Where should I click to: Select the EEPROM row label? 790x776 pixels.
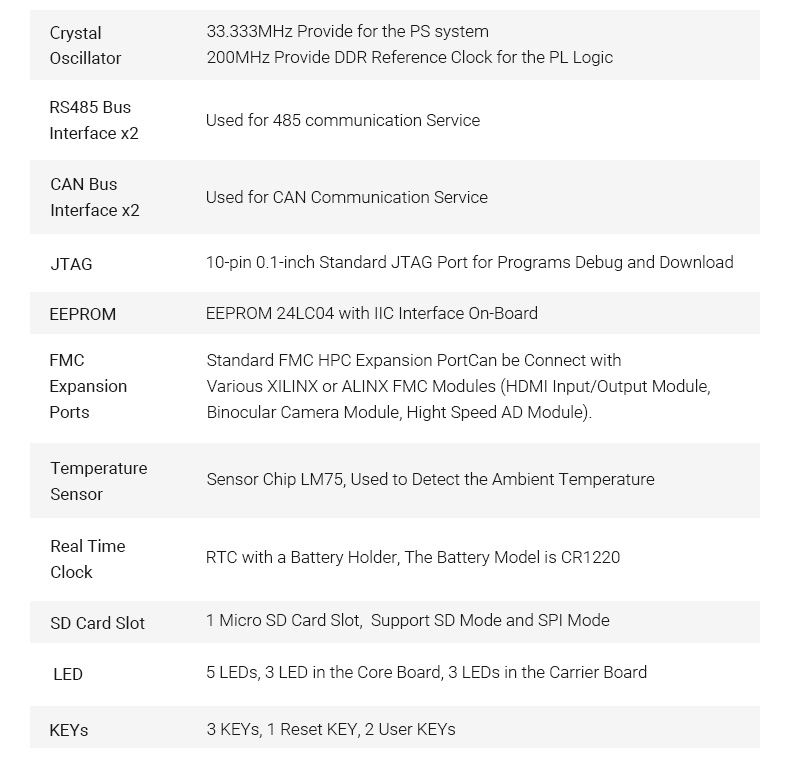(x=82, y=314)
